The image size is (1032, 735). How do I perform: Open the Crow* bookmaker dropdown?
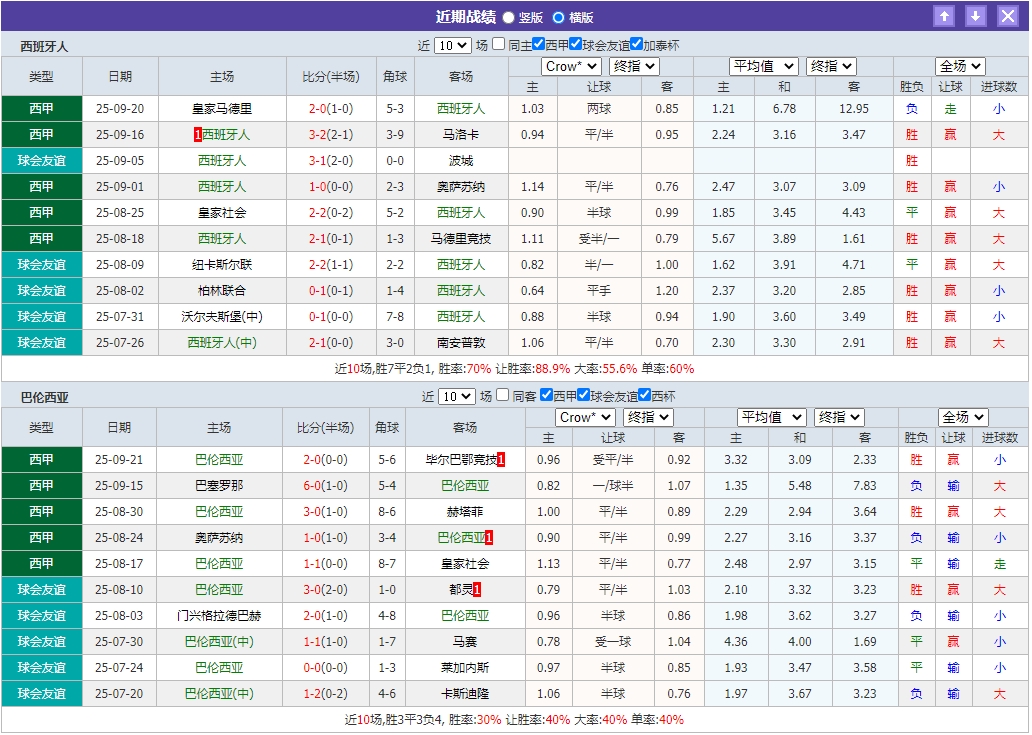point(570,66)
